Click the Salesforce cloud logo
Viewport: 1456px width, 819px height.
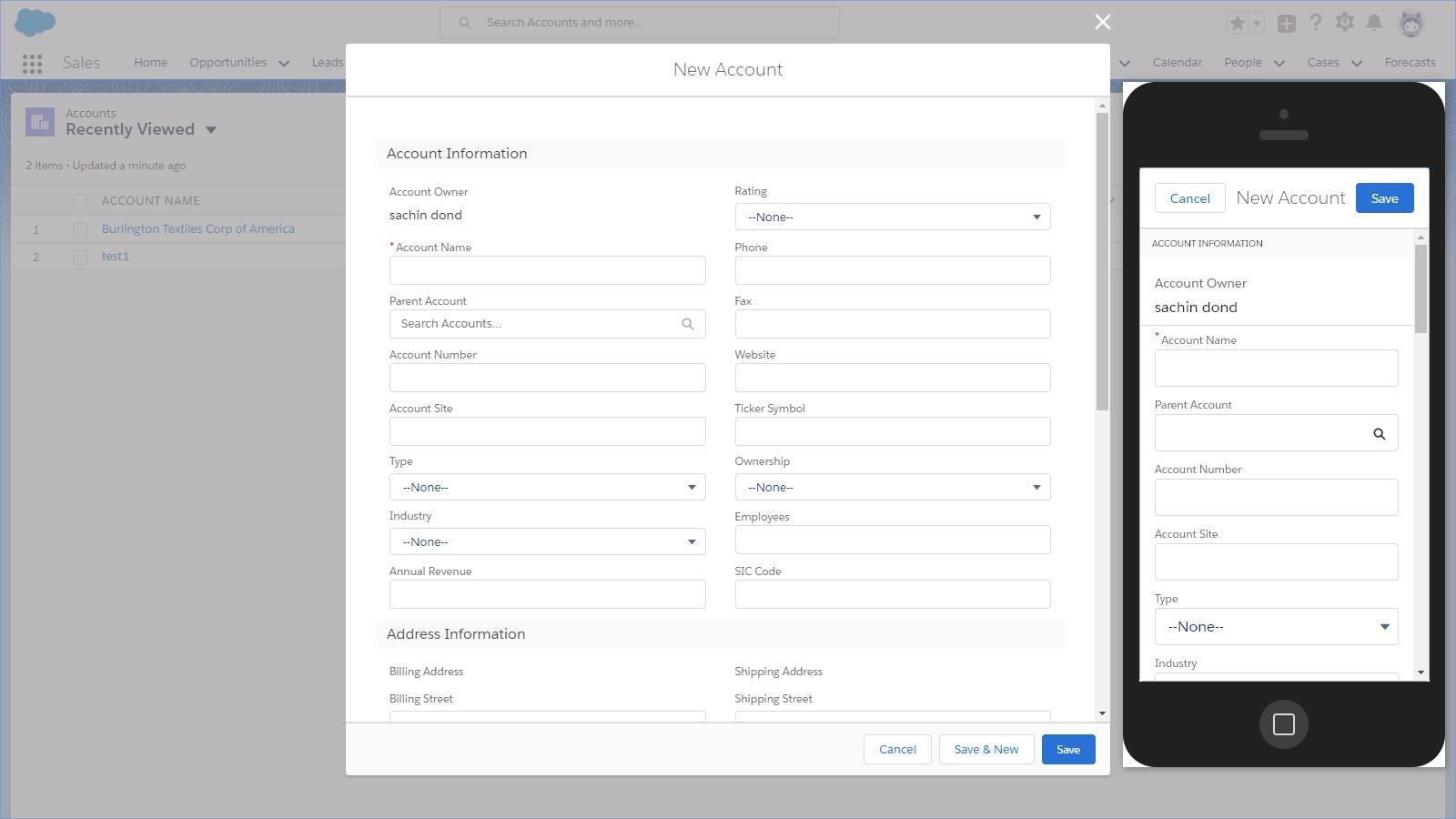coord(35,22)
